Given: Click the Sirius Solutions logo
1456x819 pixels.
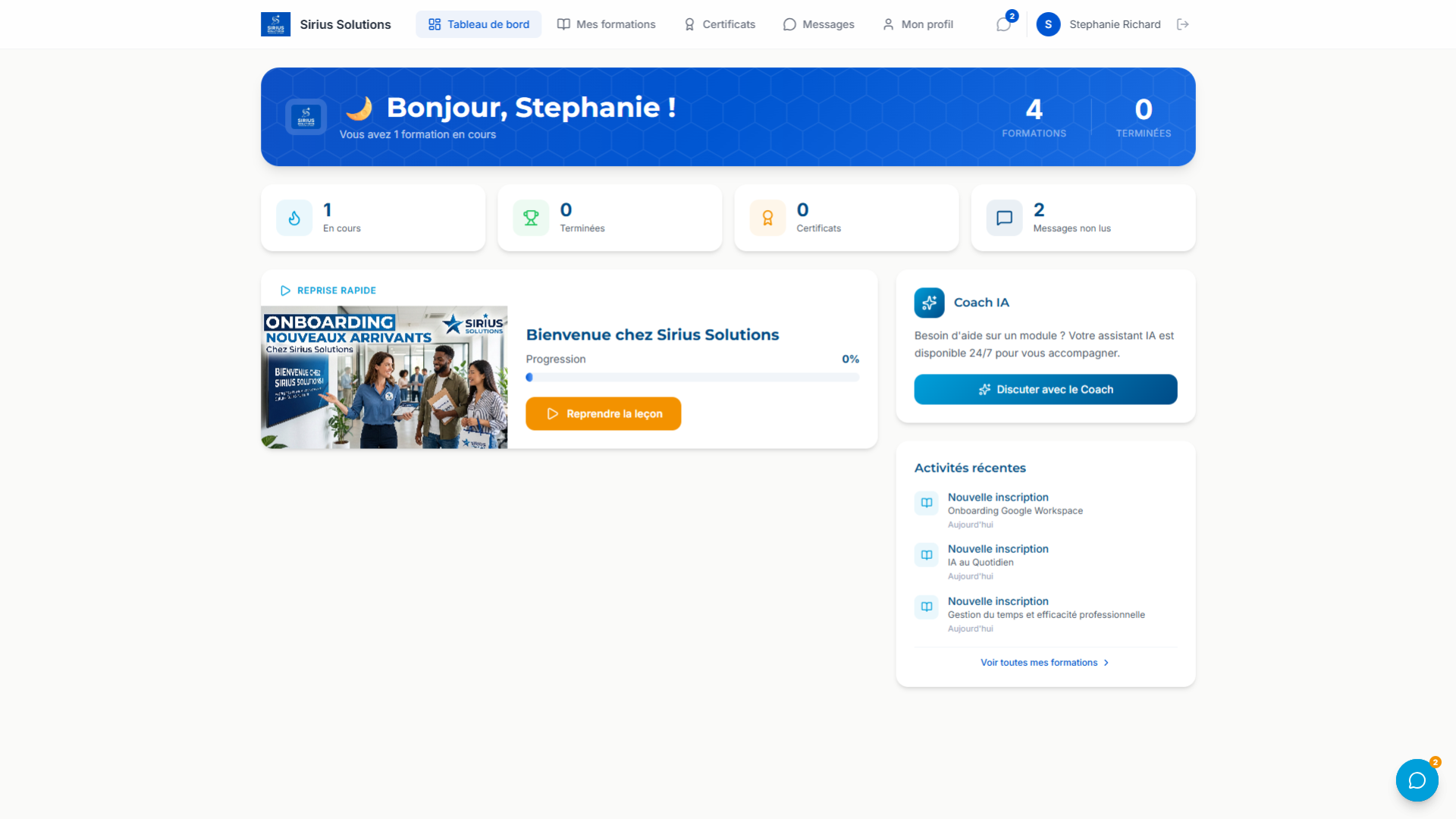Looking at the screenshot, I should (x=275, y=24).
